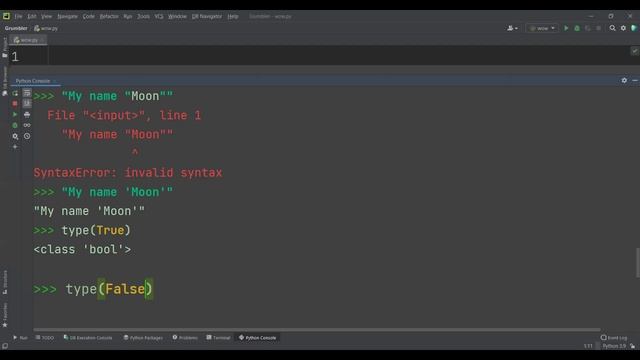Open console settings wrench-gear icon

point(15,136)
